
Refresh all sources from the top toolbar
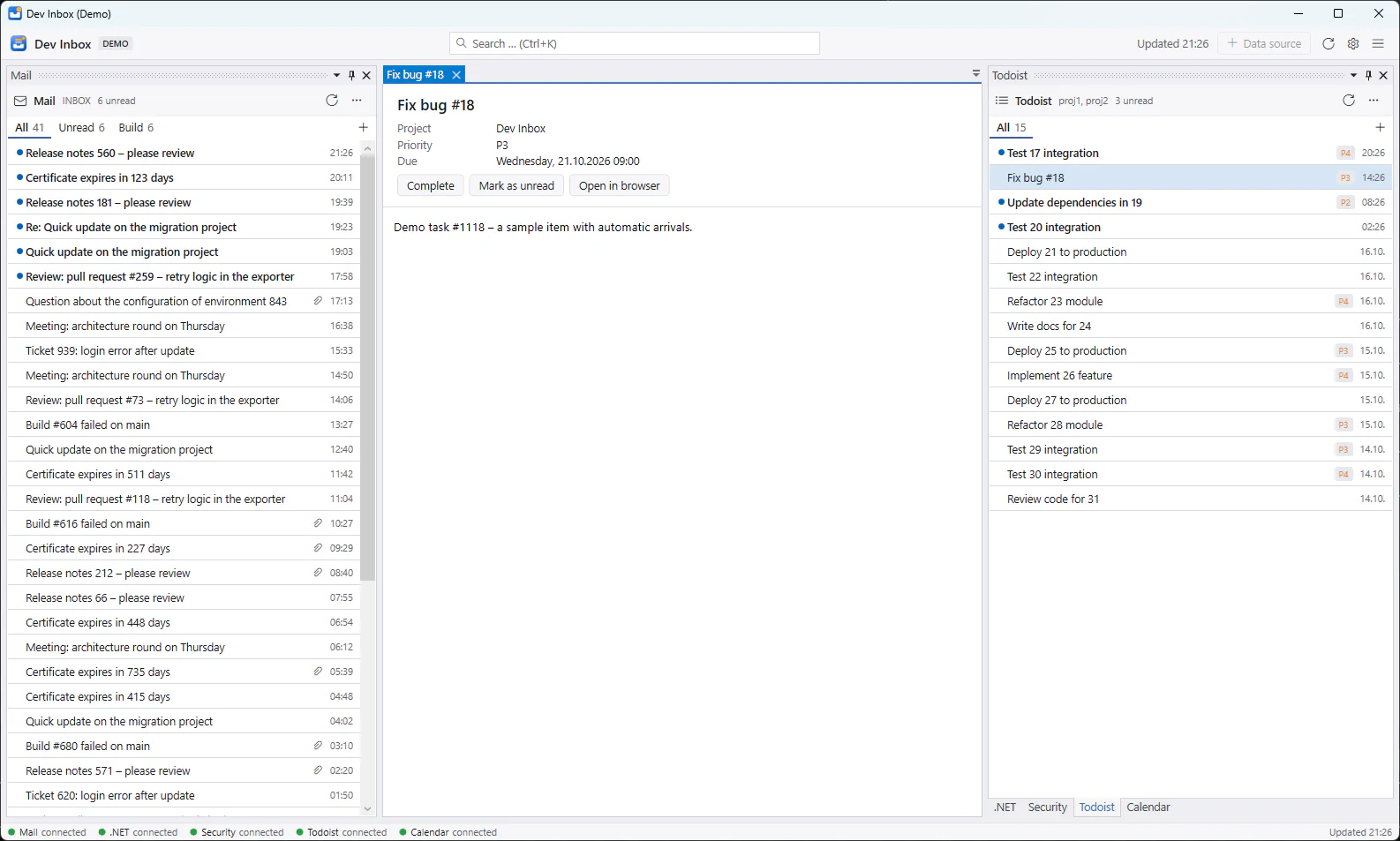pyautogui.click(x=1328, y=43)
